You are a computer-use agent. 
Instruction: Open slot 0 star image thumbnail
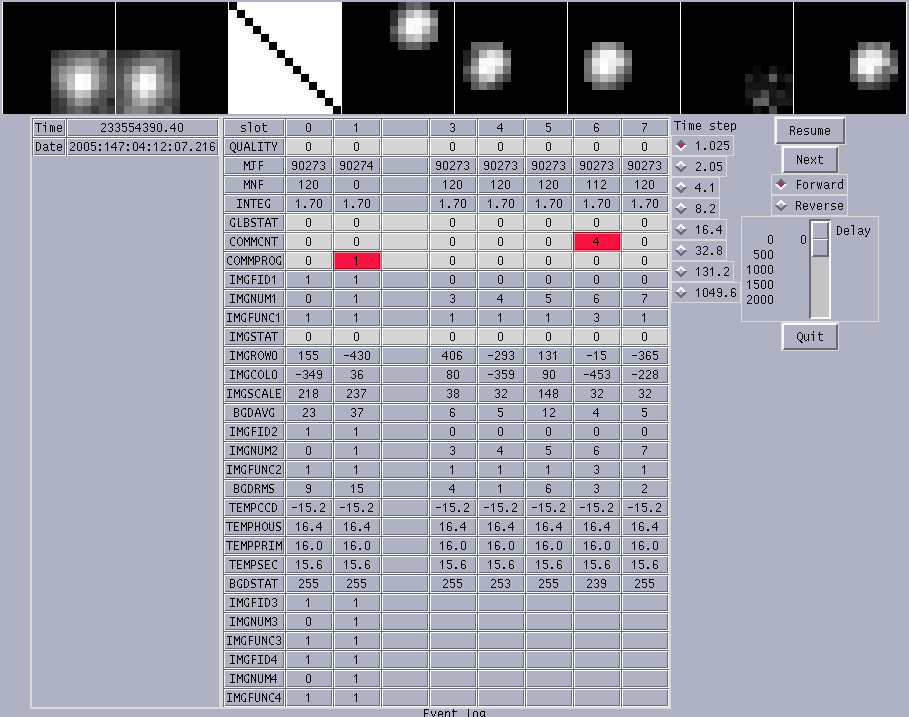tap(59, 57)
